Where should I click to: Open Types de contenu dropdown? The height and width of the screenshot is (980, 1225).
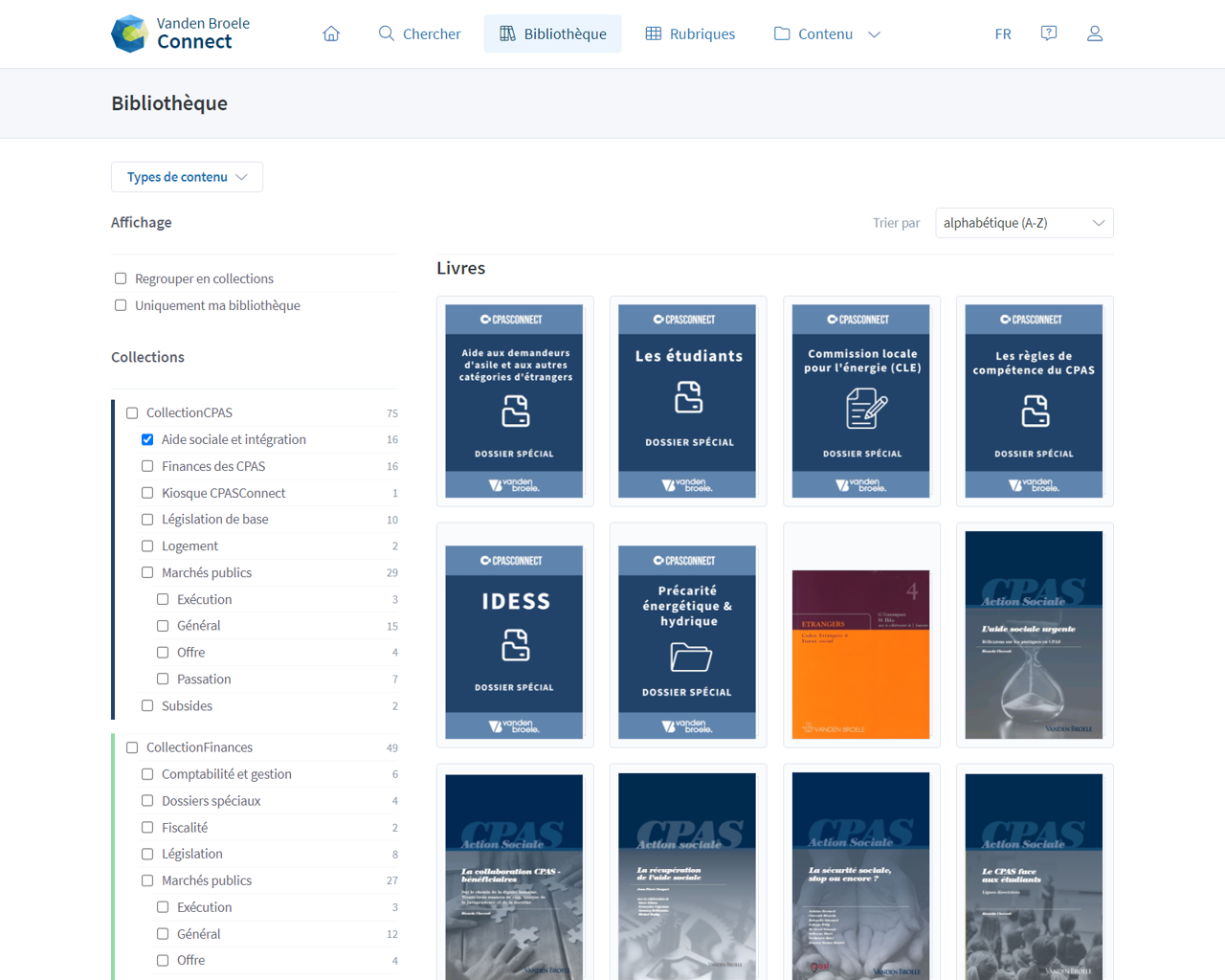click(187, 177)
